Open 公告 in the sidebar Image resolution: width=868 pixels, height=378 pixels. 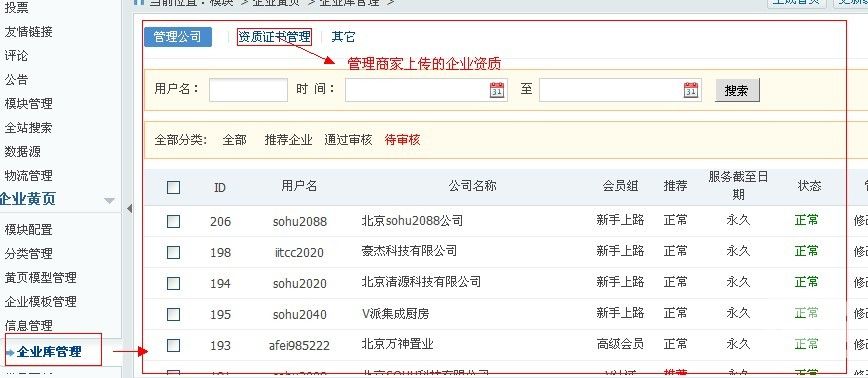[16, 80]
